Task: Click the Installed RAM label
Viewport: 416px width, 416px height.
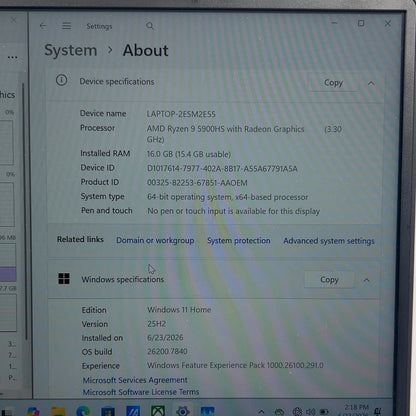Action: (105, 153)
